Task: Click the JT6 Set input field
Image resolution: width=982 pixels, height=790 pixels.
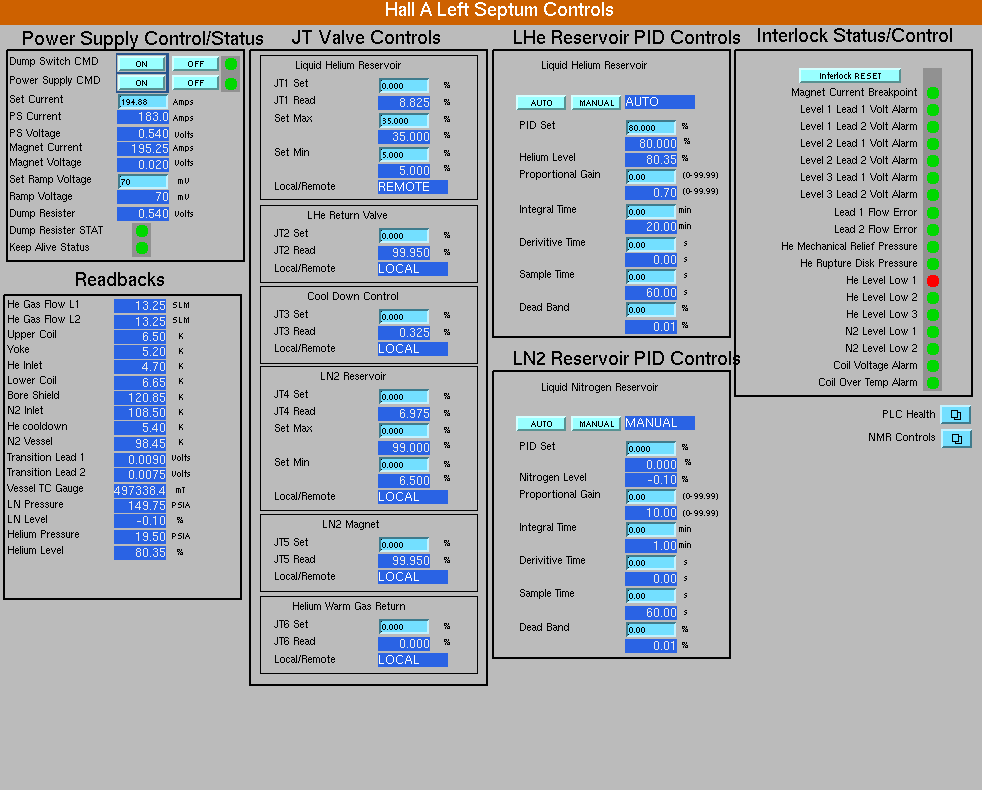Action: (404, 626)
